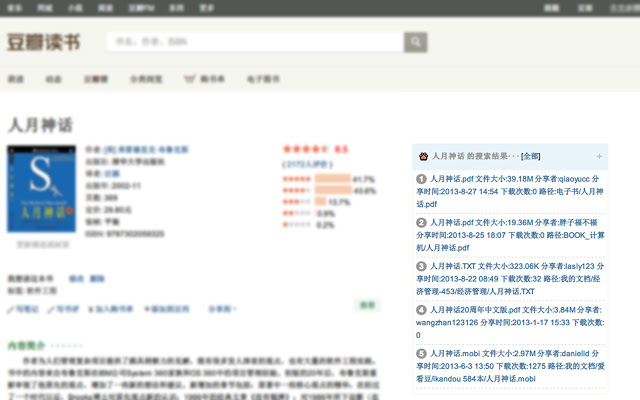Click the pencil icon next to 写笔记
This screenshot has width=640, height=400.
point(11,310)
